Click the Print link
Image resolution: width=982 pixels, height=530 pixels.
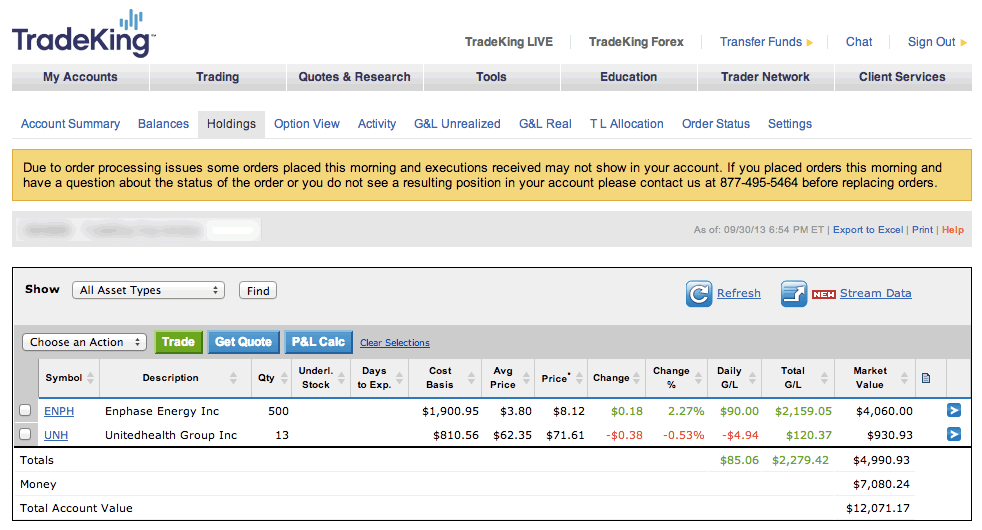click(923, 230)
